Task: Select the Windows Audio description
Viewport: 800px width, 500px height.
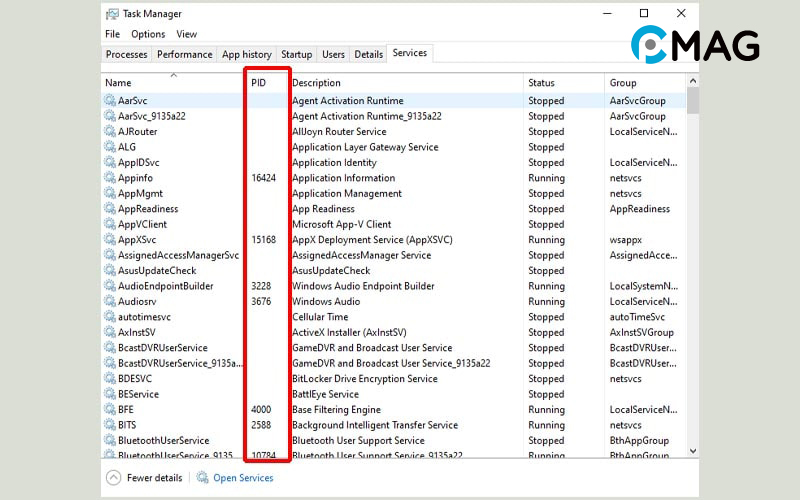Action: 326,302
